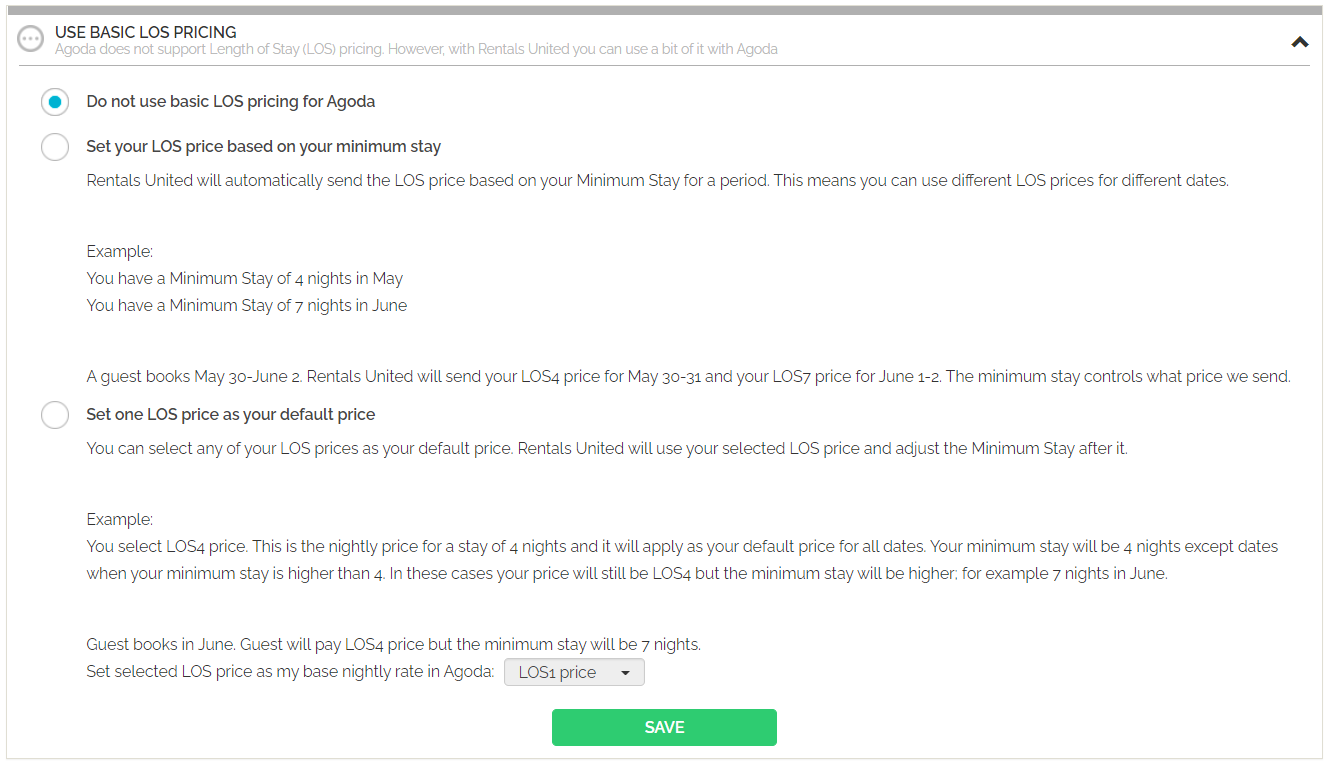Click the grey subtitle about Agoda not supporting LOS
This screenshot has height=767, width=1327.
tap(416, 49)
